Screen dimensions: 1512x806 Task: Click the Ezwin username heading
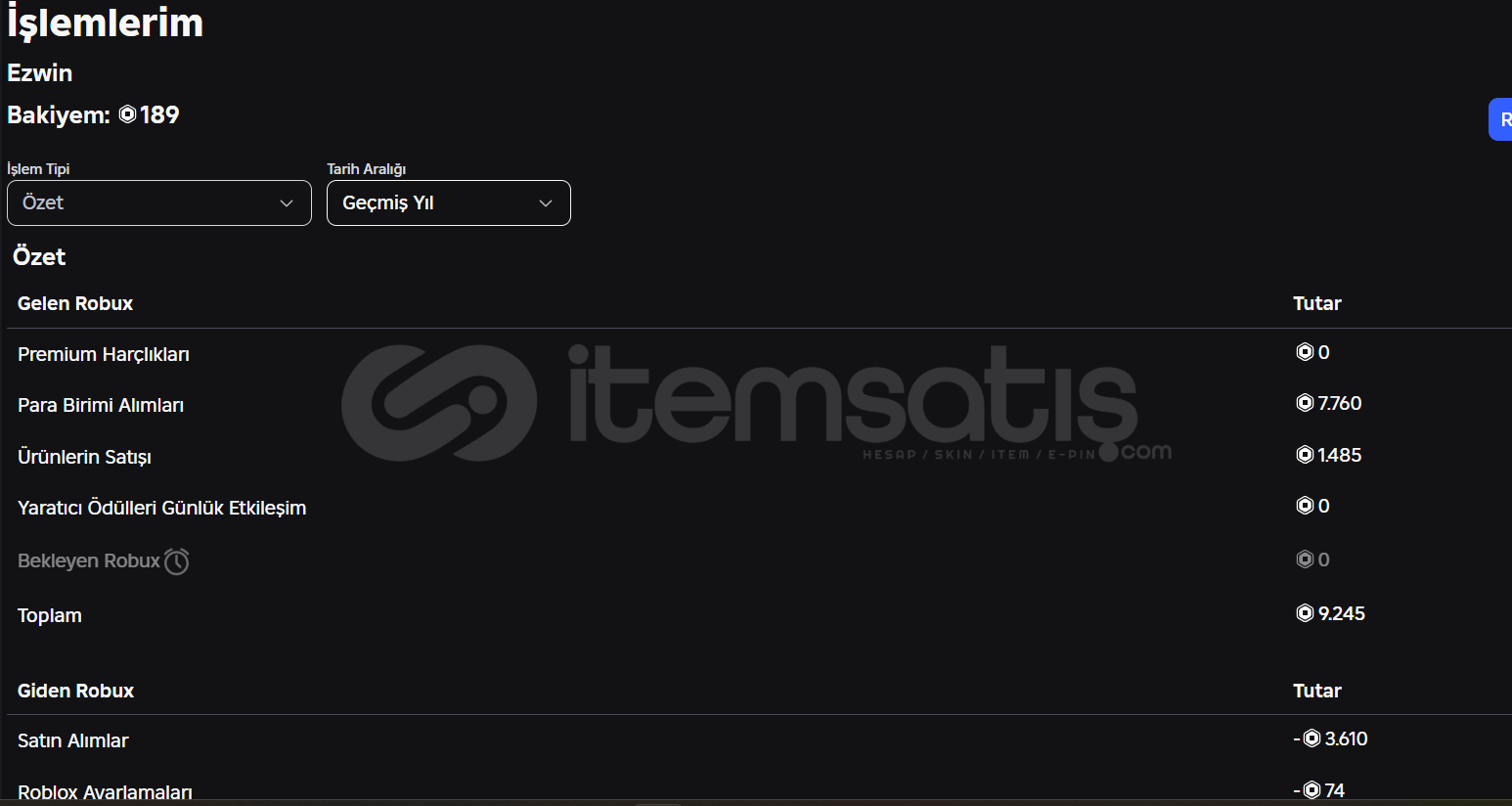tap(40, 73)
